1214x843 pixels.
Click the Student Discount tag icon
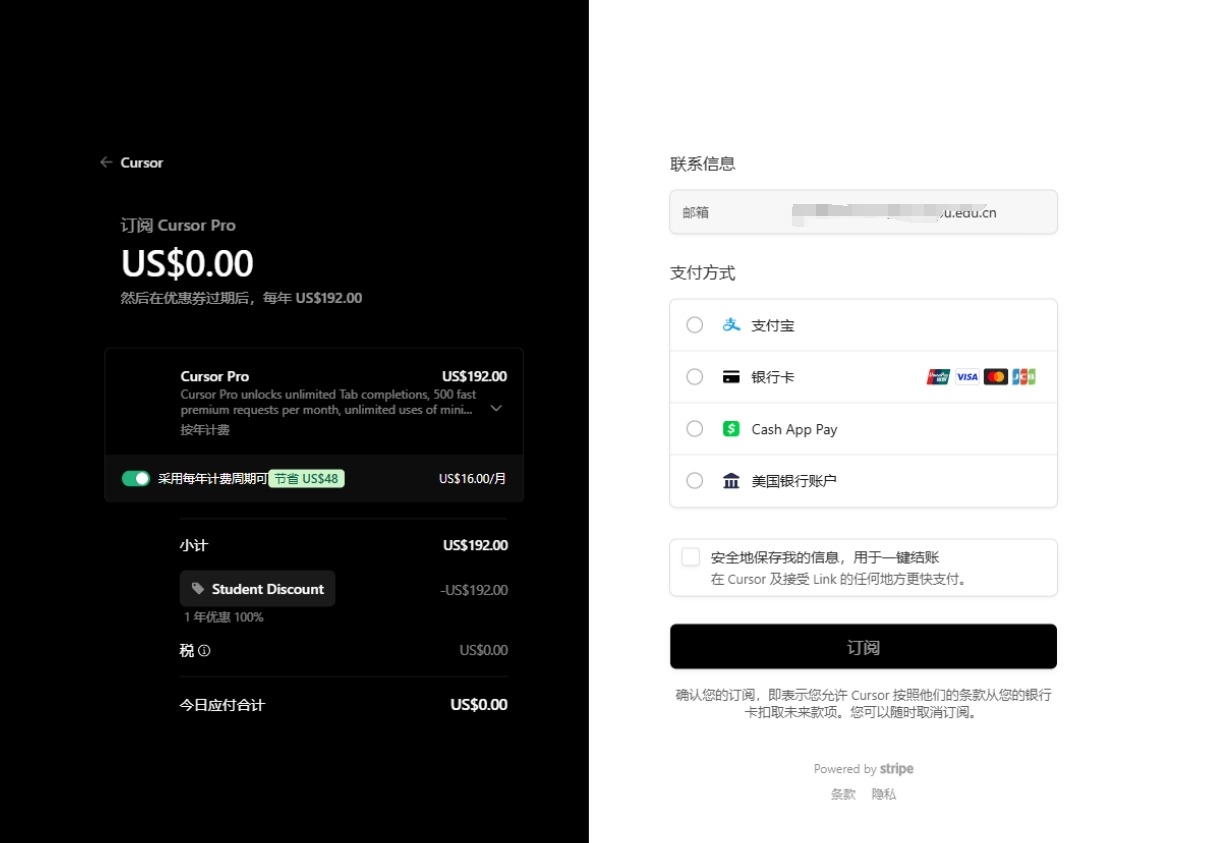pos(198,589)
